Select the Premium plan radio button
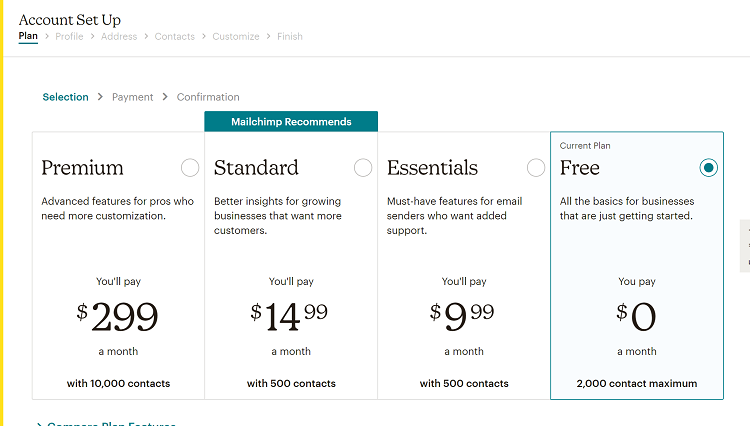Image resolution: width=750 pixels, height=426 pixels. pos(190,167)
